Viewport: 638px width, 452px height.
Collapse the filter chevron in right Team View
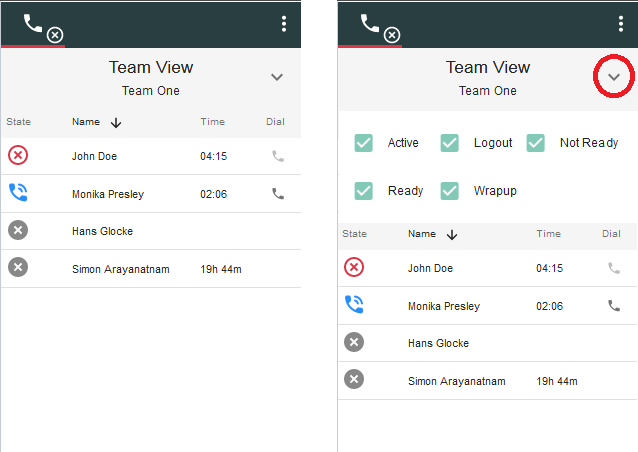tap(614, 77)
